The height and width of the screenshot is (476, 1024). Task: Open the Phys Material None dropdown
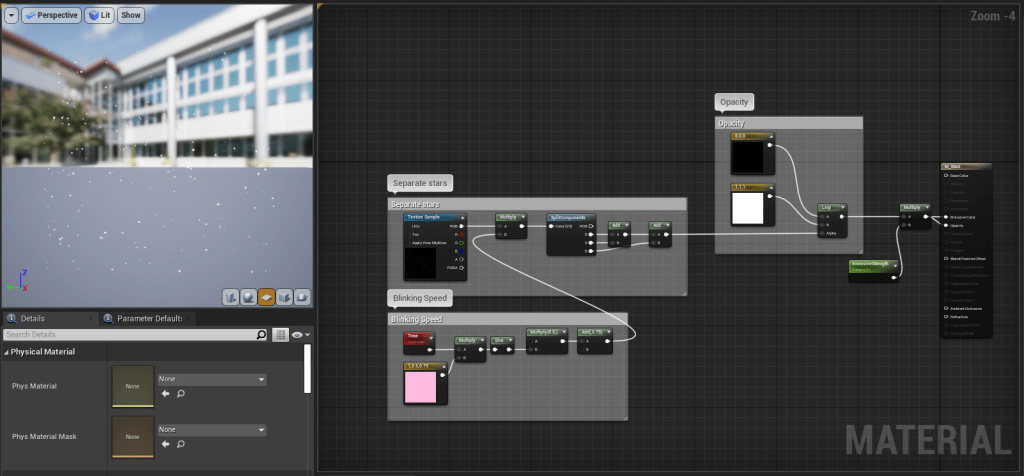point(212,380)
